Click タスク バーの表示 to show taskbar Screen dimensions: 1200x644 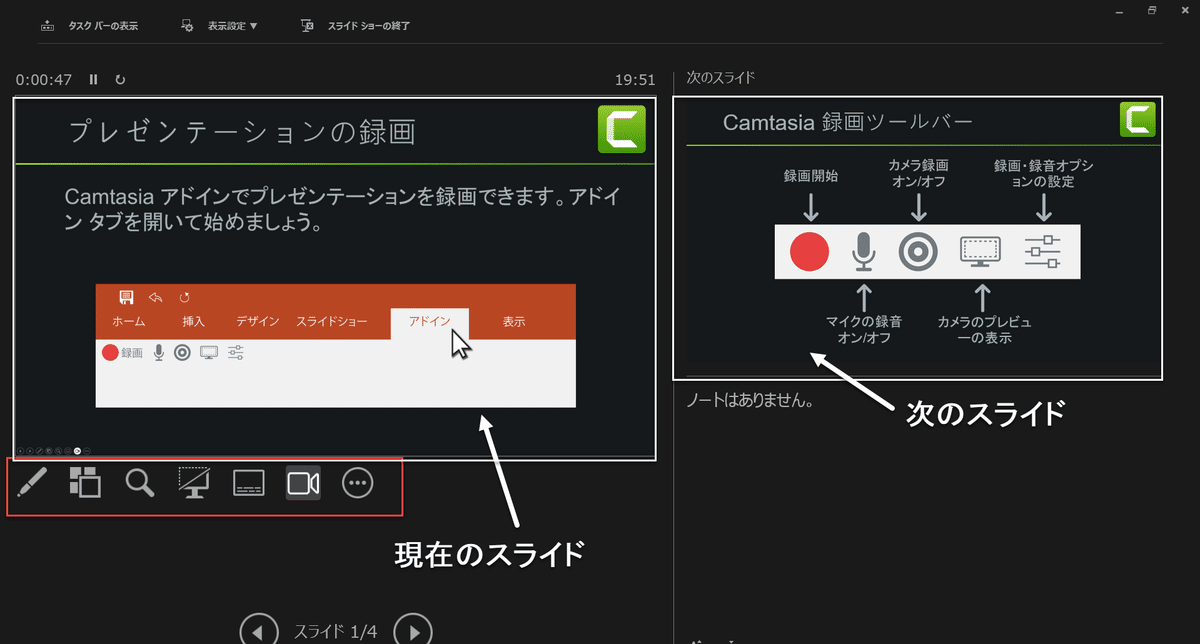(89, 26)
